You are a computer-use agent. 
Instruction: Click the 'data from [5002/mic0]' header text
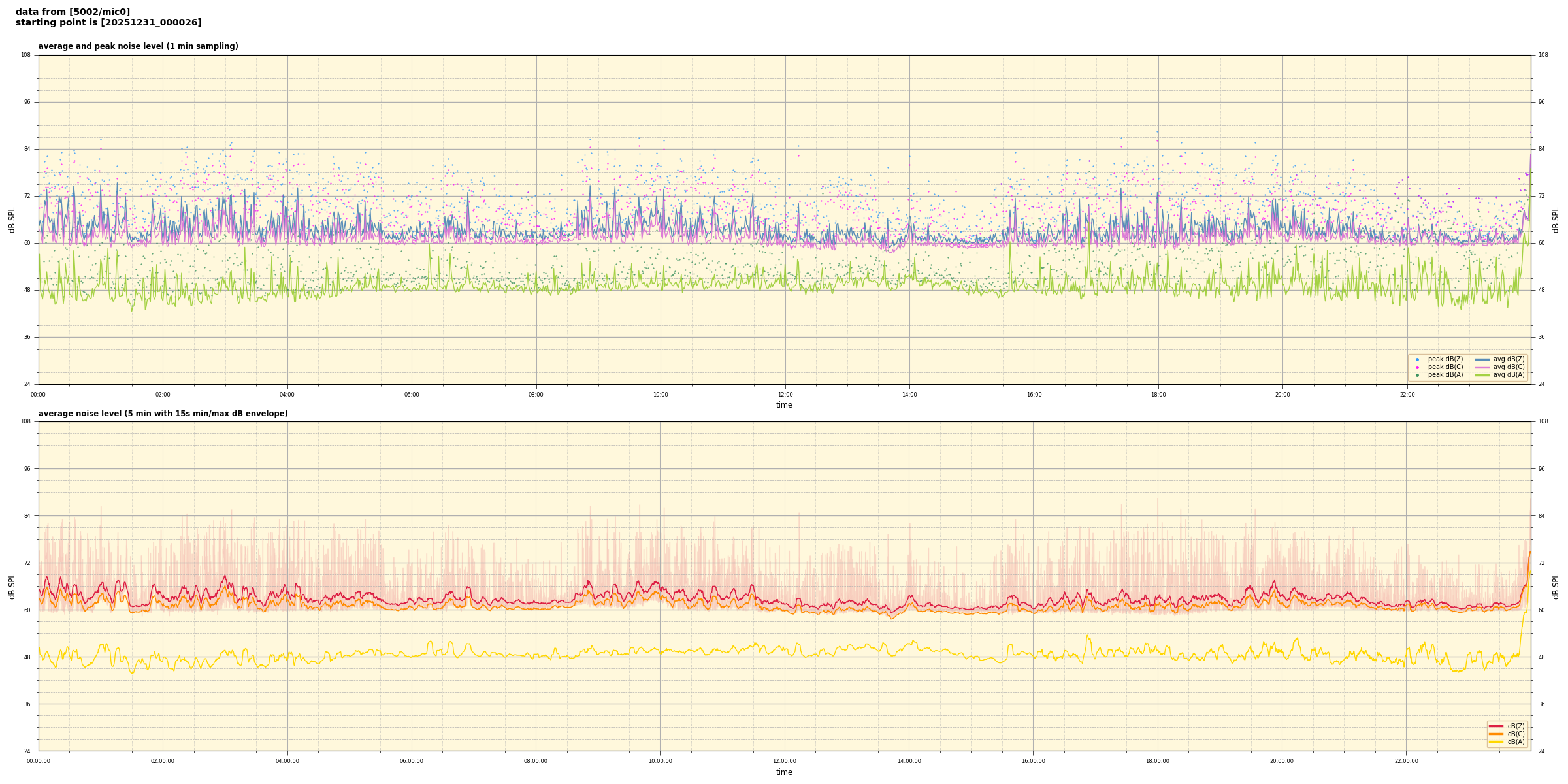[73, 12]
